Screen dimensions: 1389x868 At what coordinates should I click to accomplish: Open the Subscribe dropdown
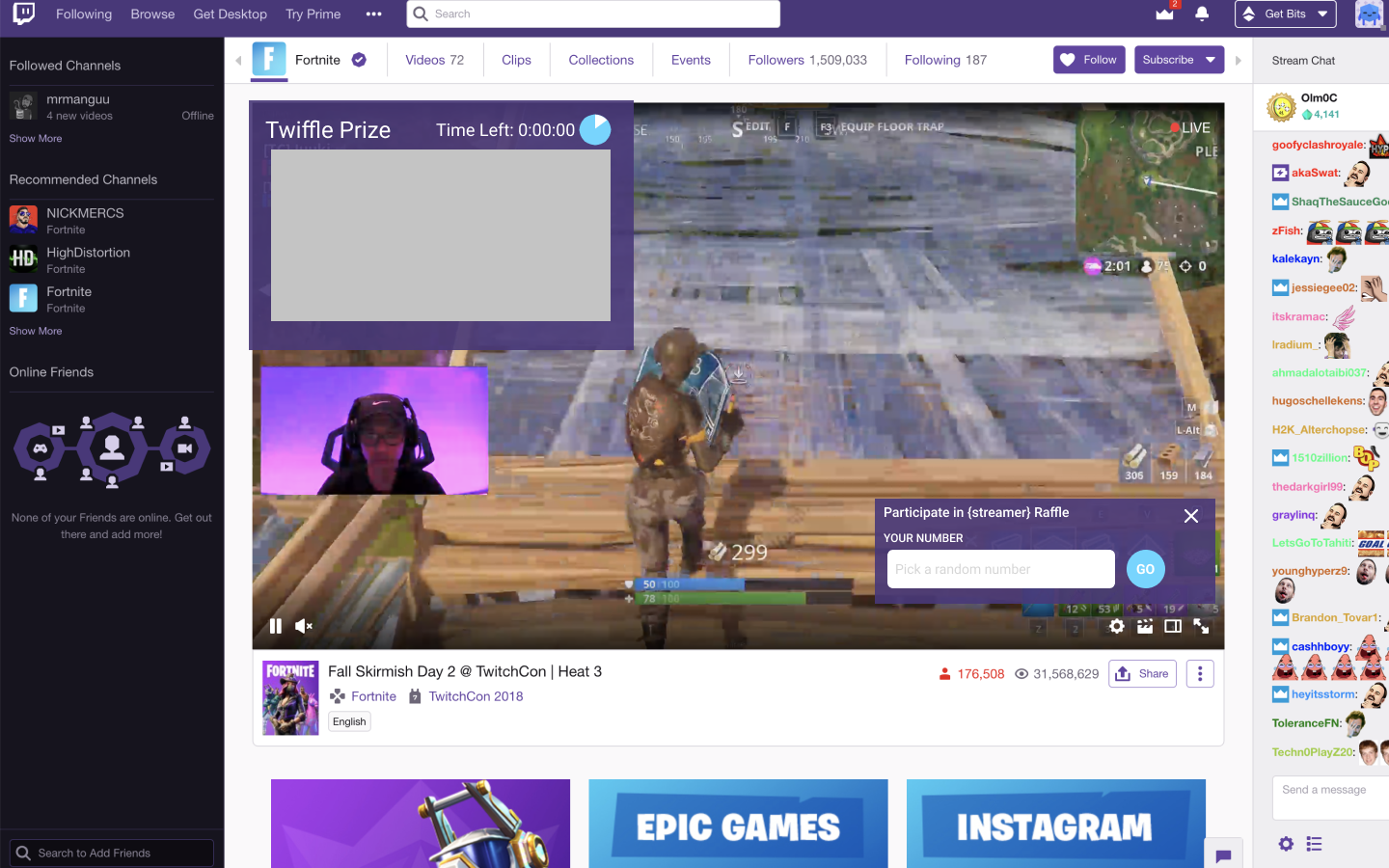point(1180,60)
